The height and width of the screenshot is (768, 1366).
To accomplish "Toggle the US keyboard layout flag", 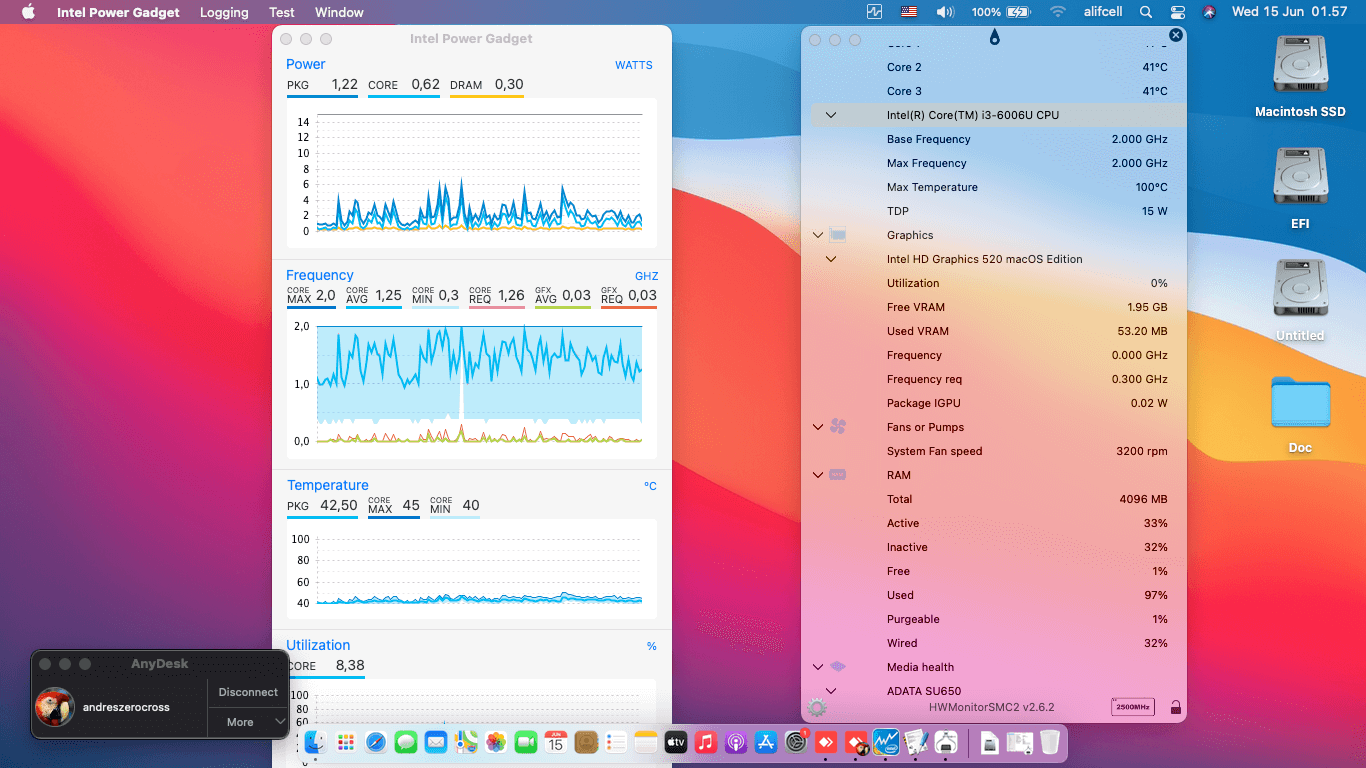I will point(908,12).
